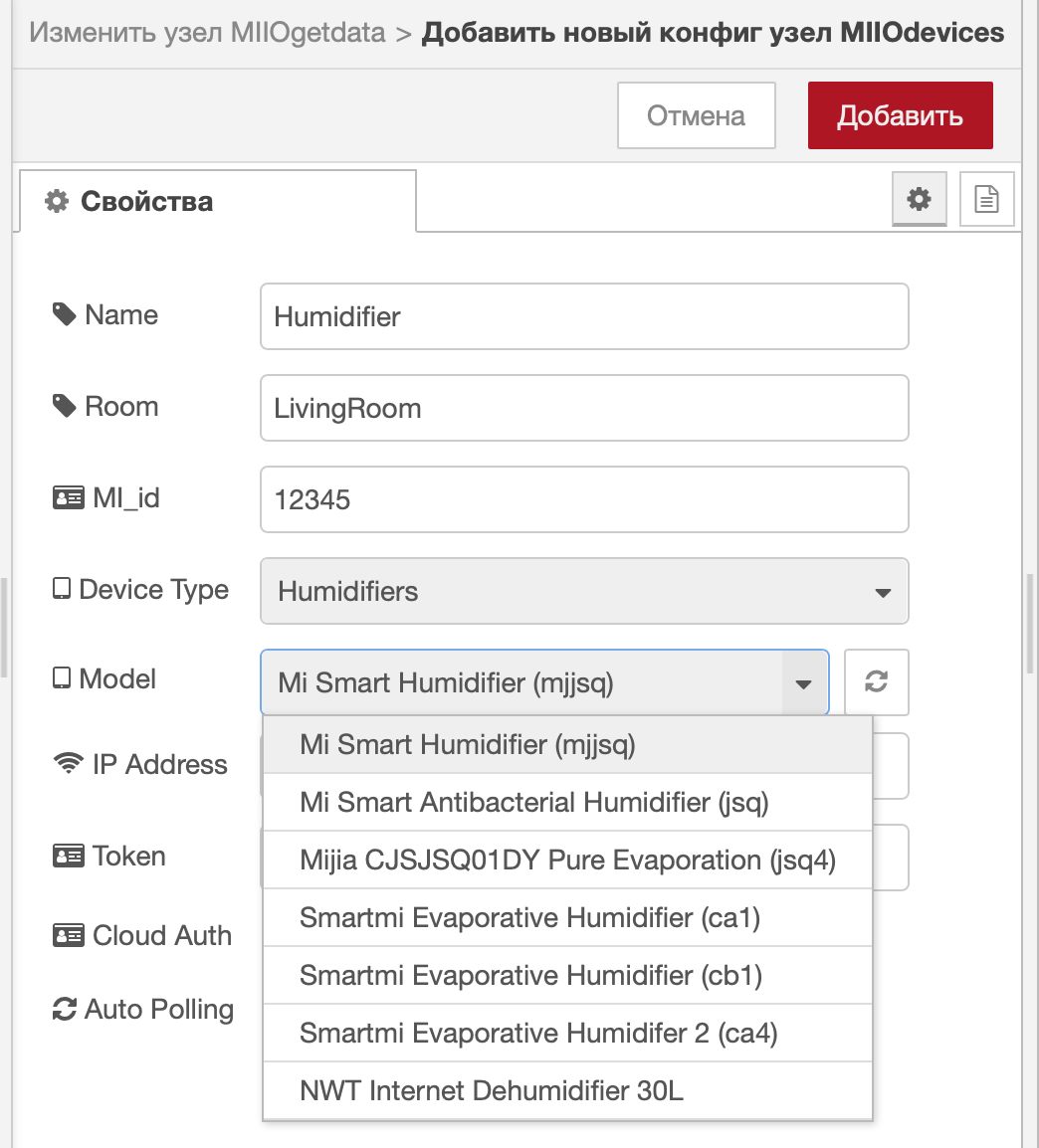Open the Device Type Humidifiers dropdown

click(584, 591)
